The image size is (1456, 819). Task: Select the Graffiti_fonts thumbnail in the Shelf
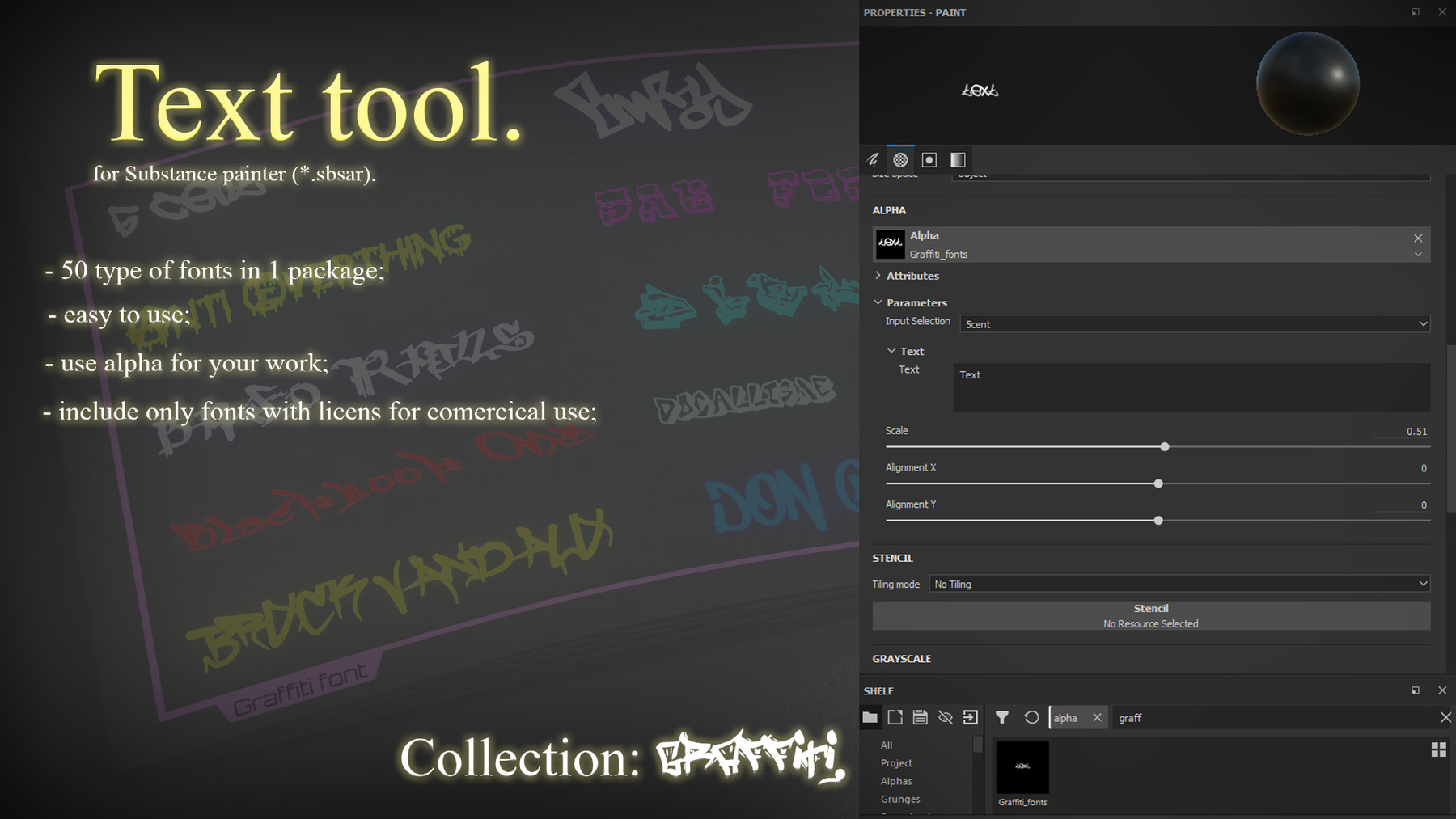coord(1022,768)
